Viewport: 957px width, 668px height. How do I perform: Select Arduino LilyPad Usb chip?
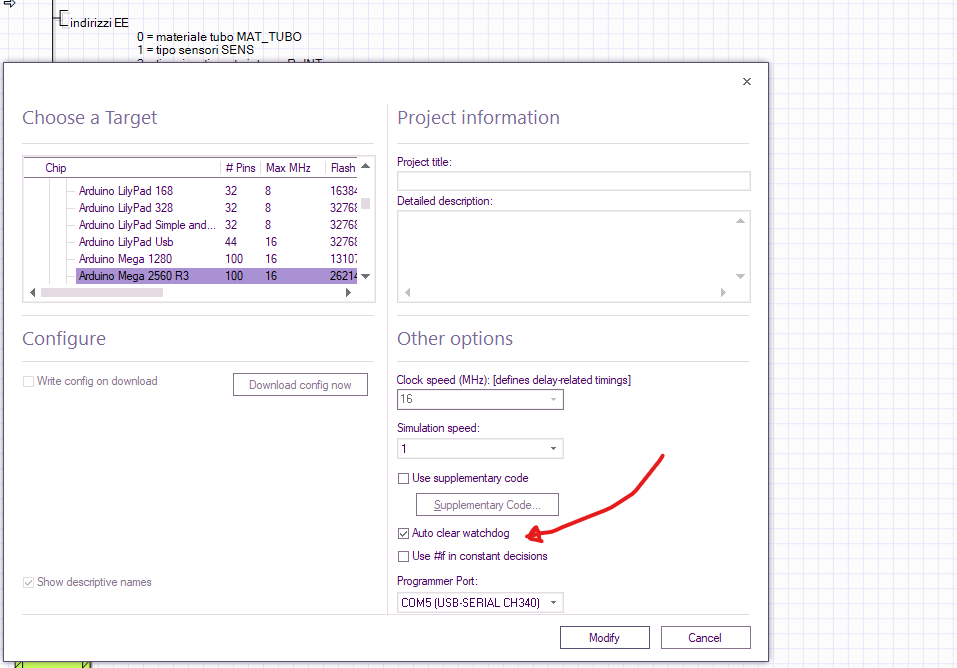126,242
